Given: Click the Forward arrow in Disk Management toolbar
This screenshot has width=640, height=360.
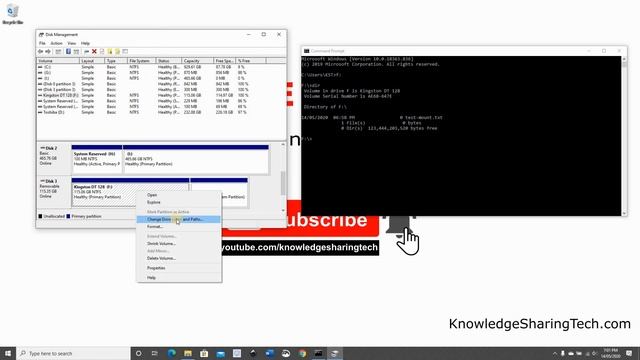Looking at the screenshot, I should coord(48,51).
